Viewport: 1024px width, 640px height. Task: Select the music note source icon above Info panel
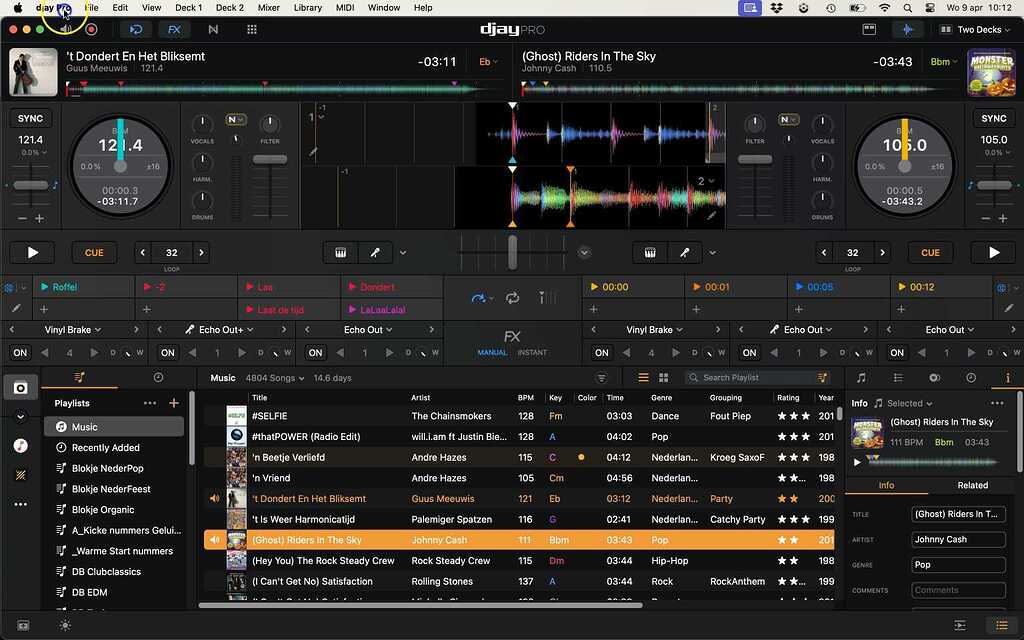(861, 378)
